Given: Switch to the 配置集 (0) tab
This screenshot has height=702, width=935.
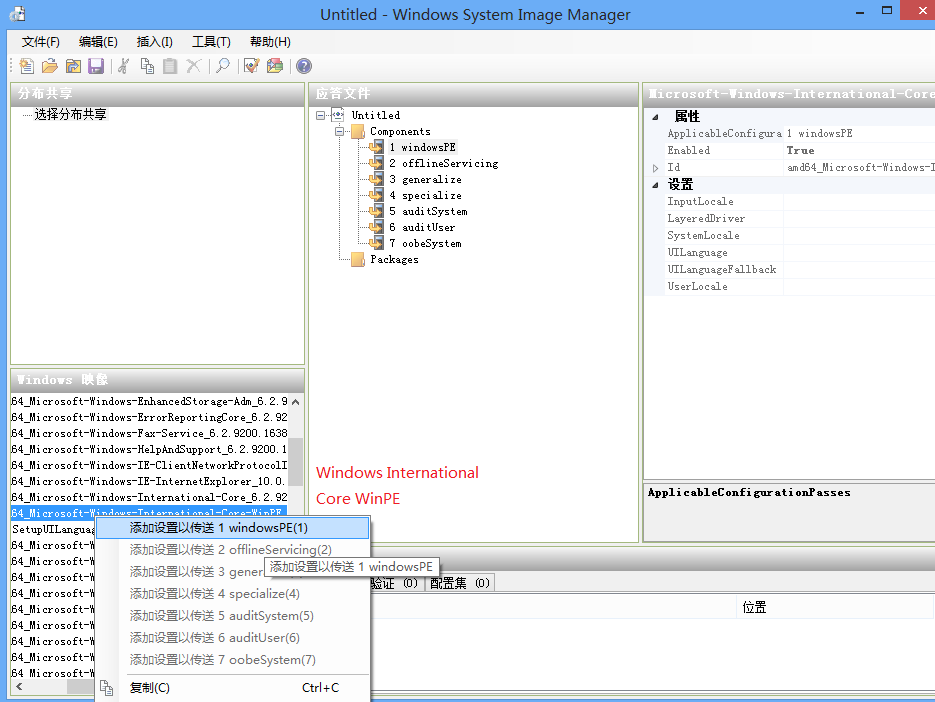Looking at the screenshot, I should tap(460, 583).
